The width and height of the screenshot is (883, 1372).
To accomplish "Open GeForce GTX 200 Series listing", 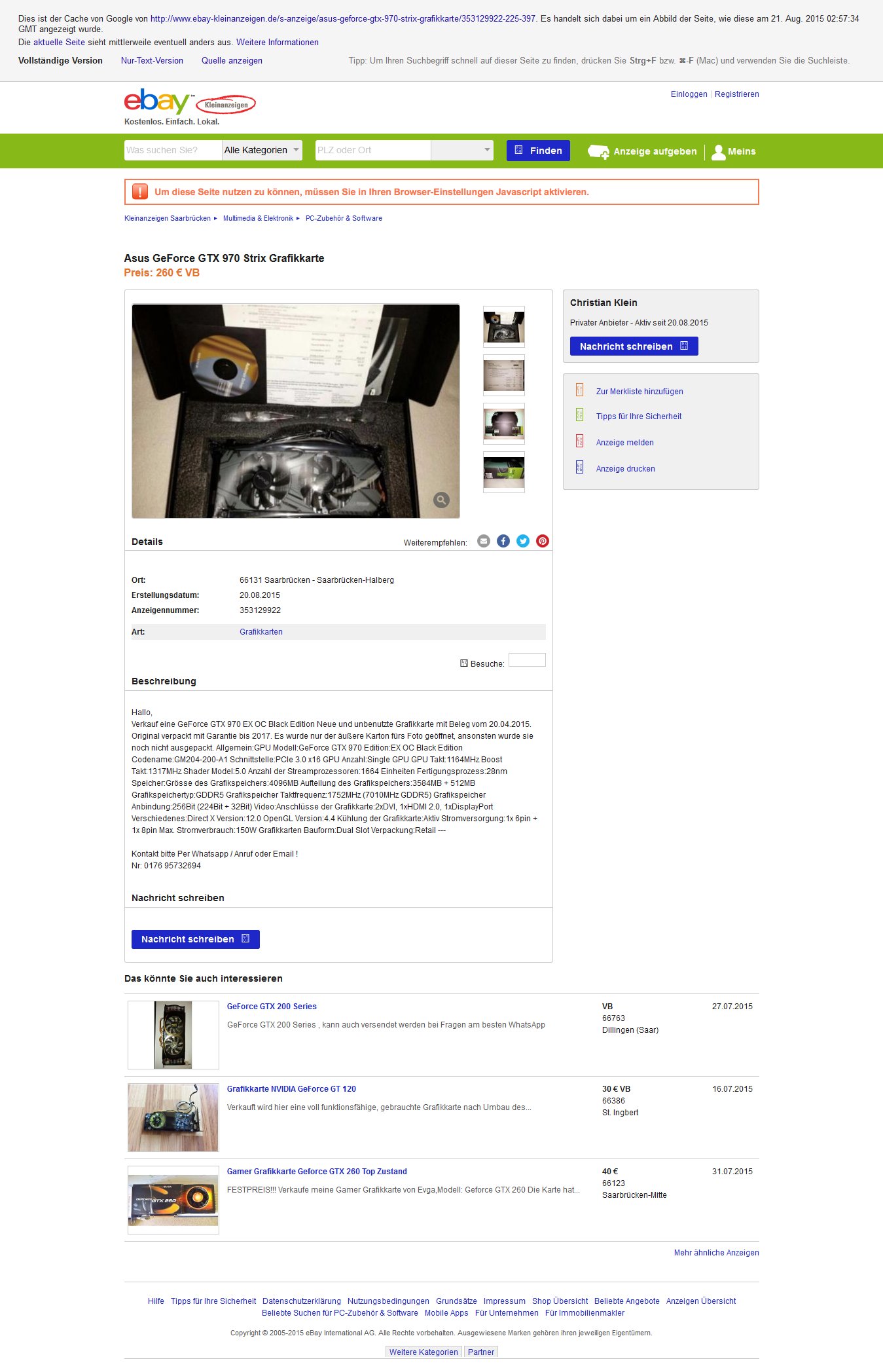I will point(272,1007).
